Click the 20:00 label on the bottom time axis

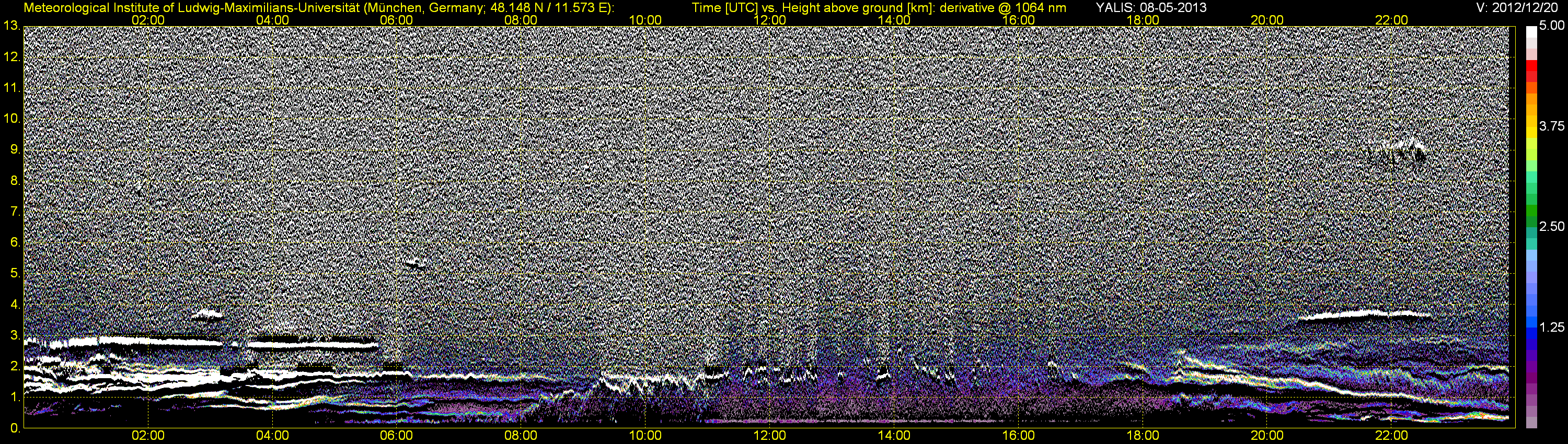1267,436
